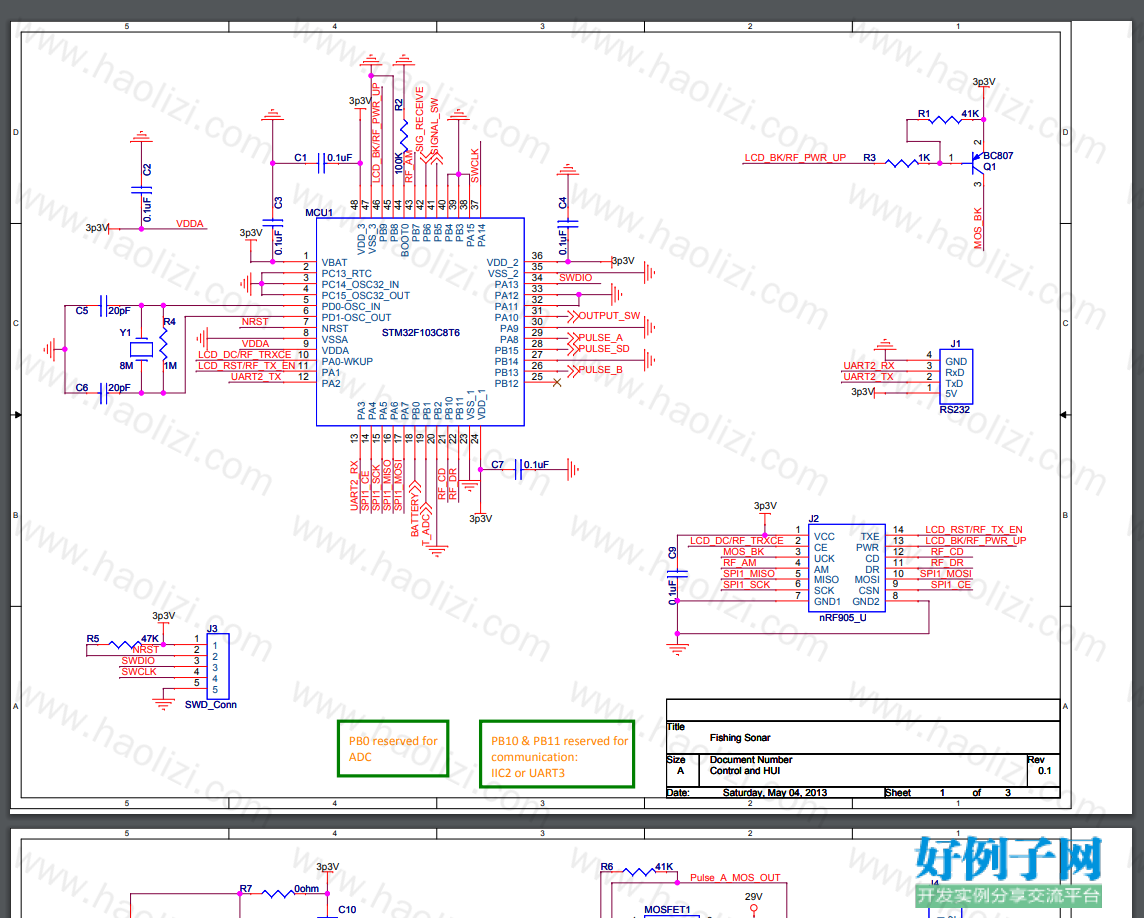Select the R5 47K pull-up resistor
The width and height of the screenshot is (1144, 918).
click(125, 644)
